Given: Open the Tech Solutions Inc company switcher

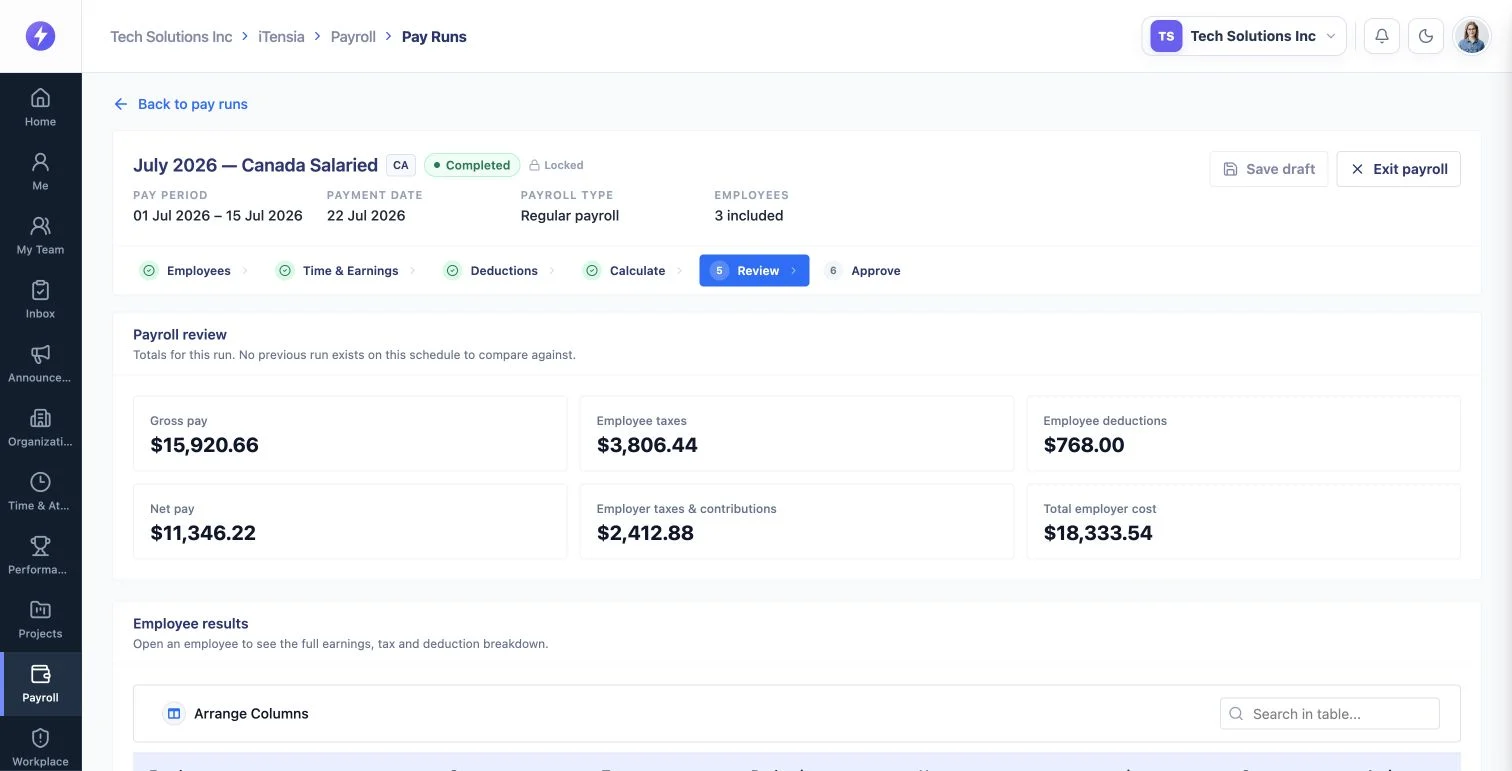Looking at the screenshot, I should tap(1243, 36).
